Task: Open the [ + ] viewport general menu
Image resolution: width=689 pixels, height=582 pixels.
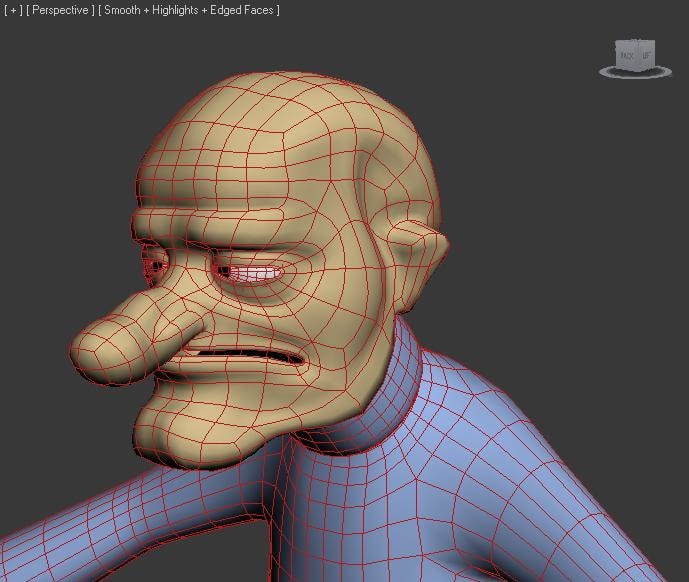Action: [x=13, y=10]
